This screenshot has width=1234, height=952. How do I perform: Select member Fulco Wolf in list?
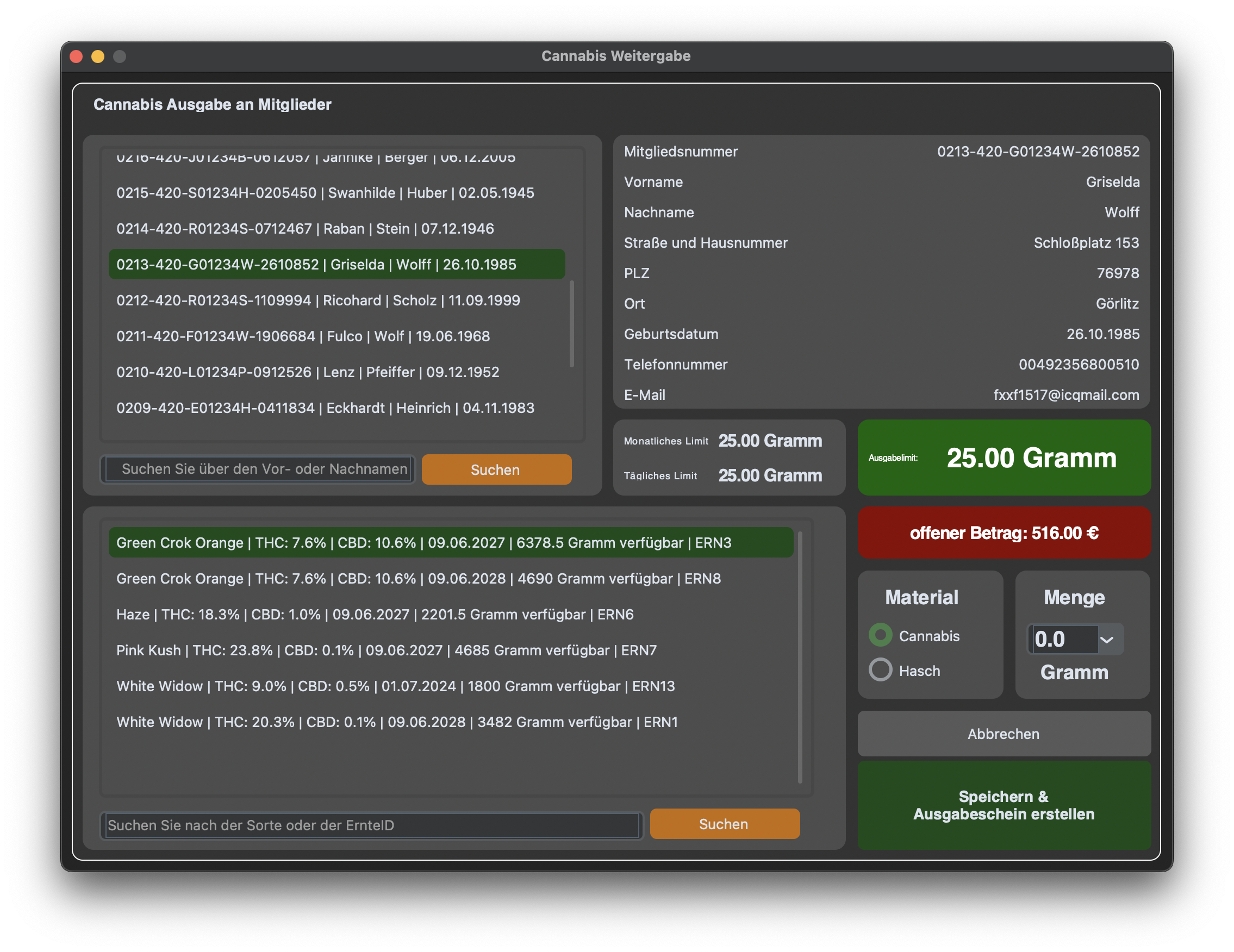(303, 336)
